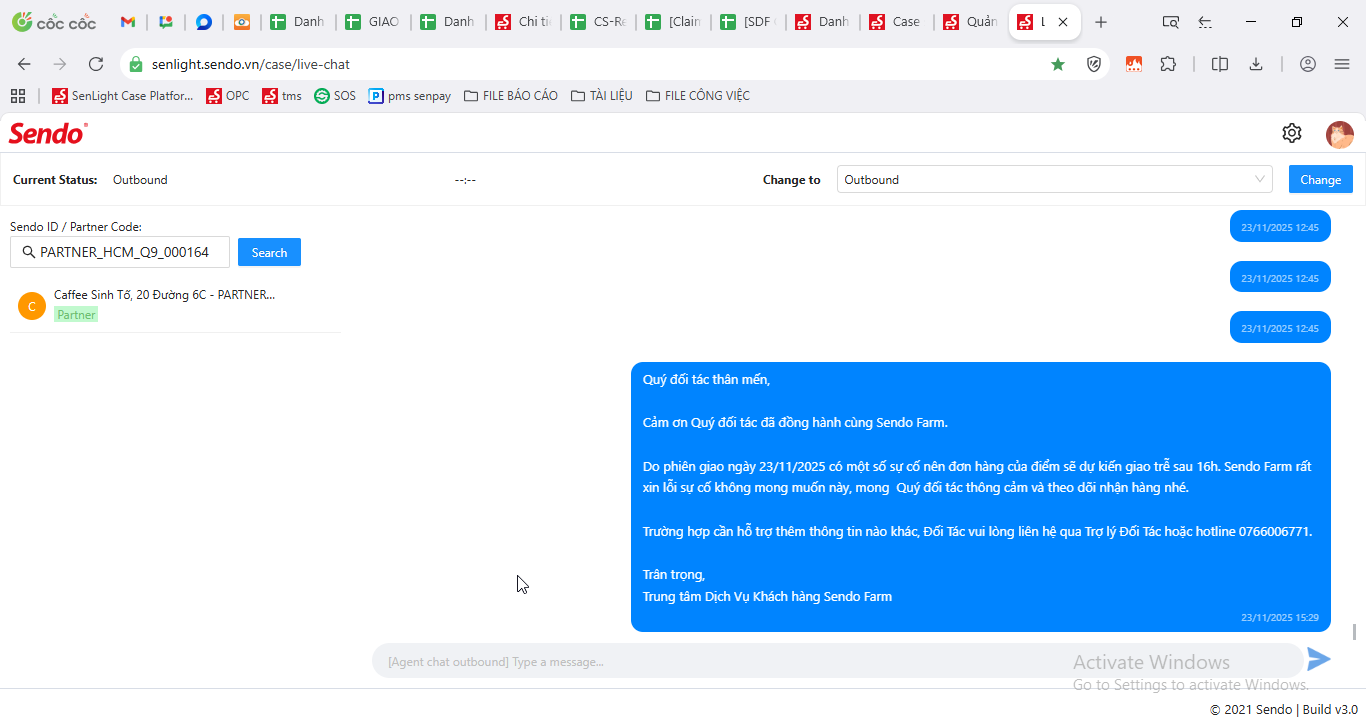This screenshot has width=1366, height=721.
Task: Click "Trung tâm Dịch Vụ Khách hàng Sendo Farm"
Action: (x=767, y=596)
